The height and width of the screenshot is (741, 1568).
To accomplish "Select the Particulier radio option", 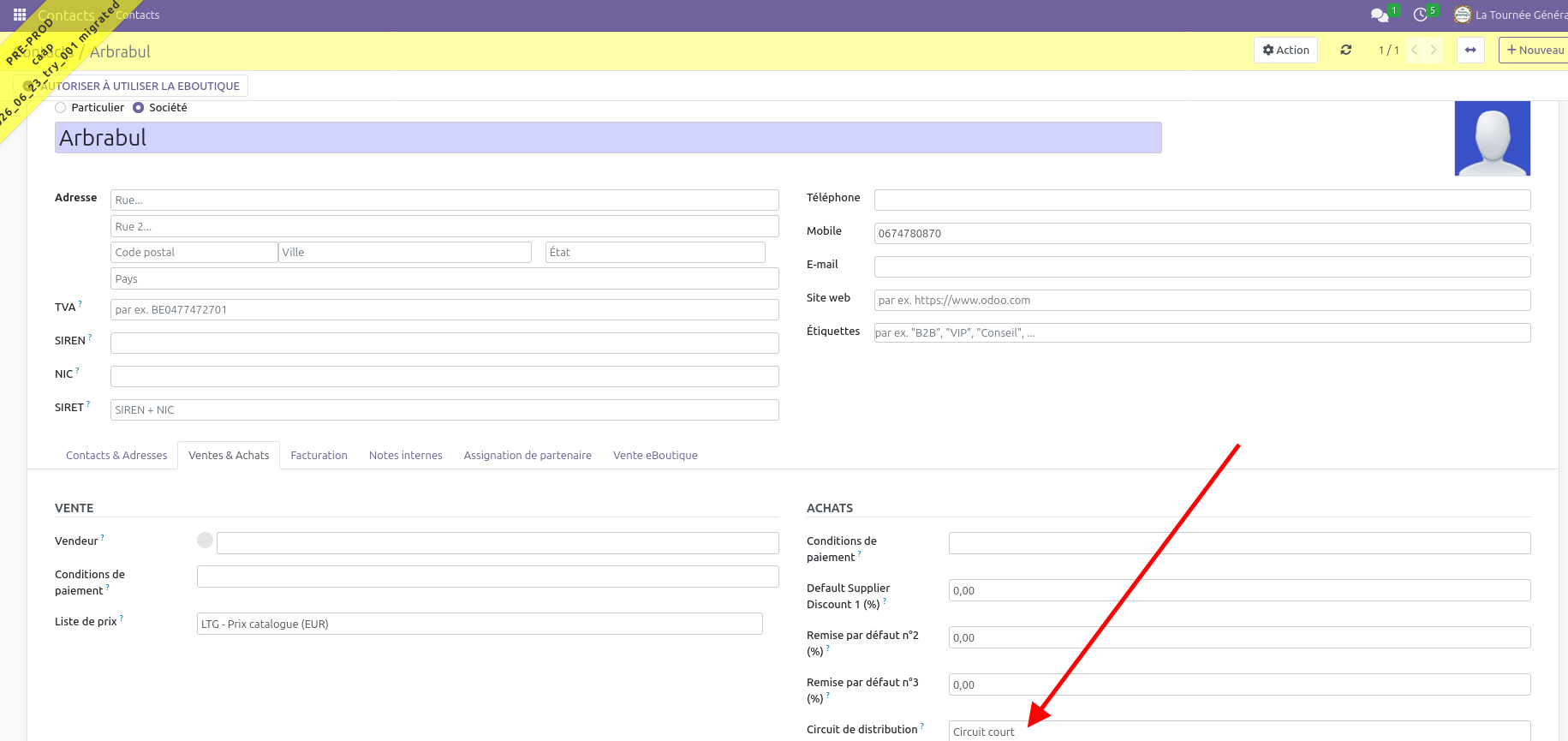I will coord(60,107).
